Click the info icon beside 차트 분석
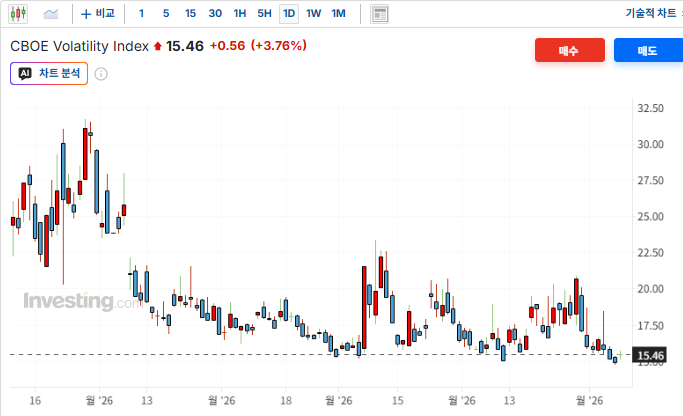Image resolution: width=683 pixels, height=416 pixels. 101,74
